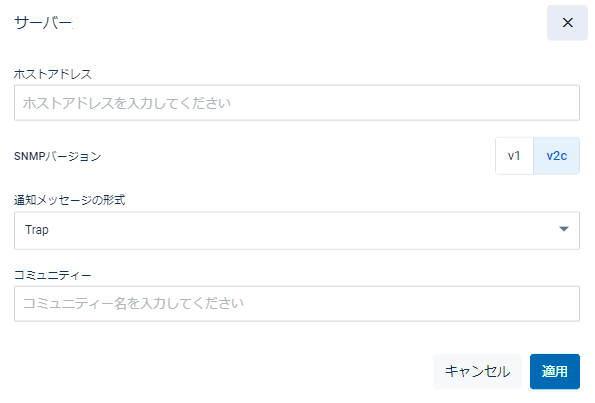Click placeholder コミュニティー名を入力してください
The width and height of the screenshot is (595, 403).
[133, 304]
